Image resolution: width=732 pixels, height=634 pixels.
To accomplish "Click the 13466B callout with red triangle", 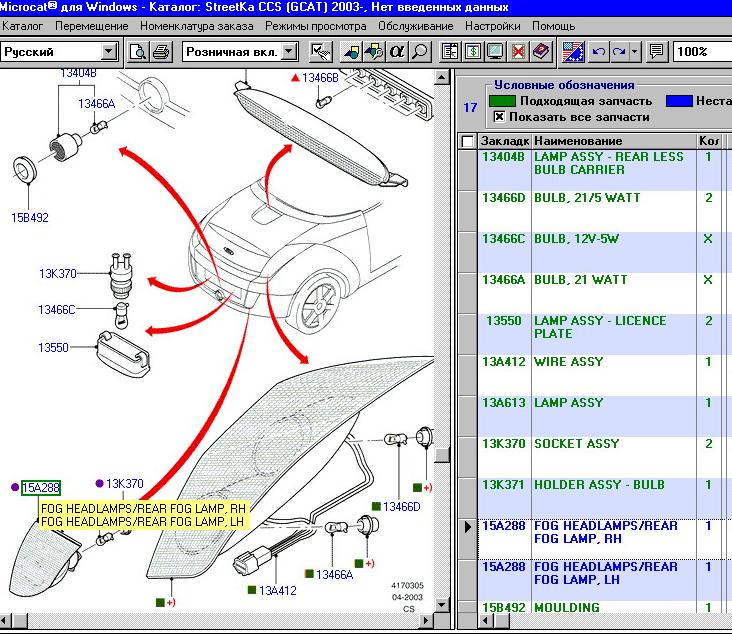I will pyautogui.click(x=320, y=78).
